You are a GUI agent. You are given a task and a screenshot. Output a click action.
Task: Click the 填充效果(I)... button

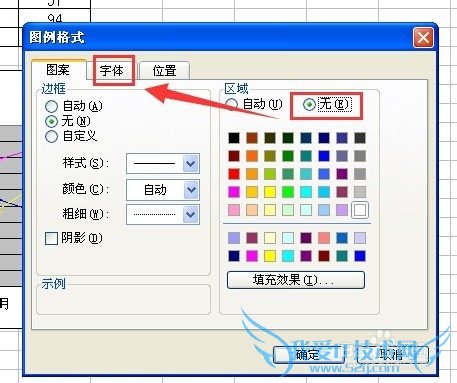[296, 280]
